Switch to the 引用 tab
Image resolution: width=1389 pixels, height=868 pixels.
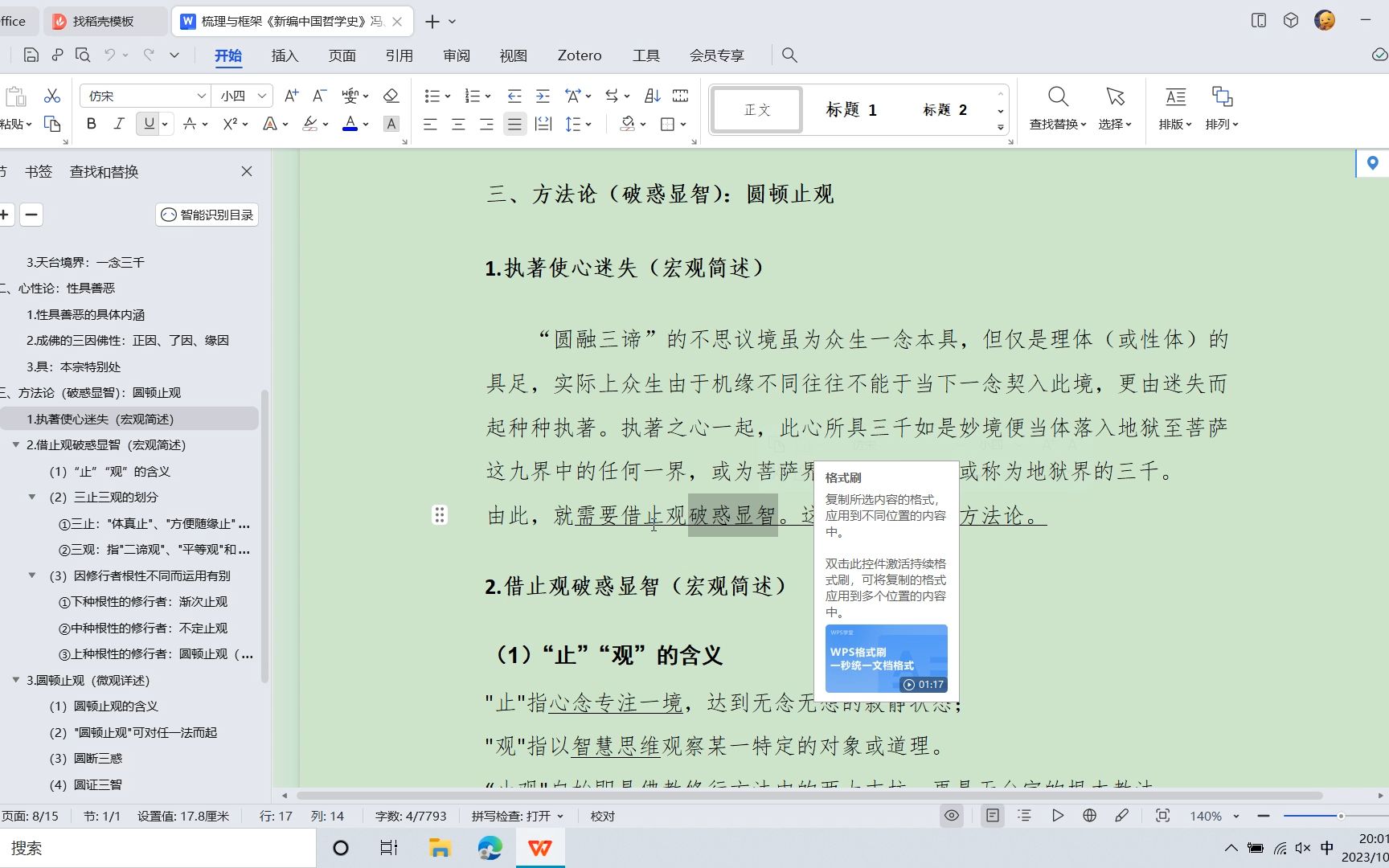(399, 55)
